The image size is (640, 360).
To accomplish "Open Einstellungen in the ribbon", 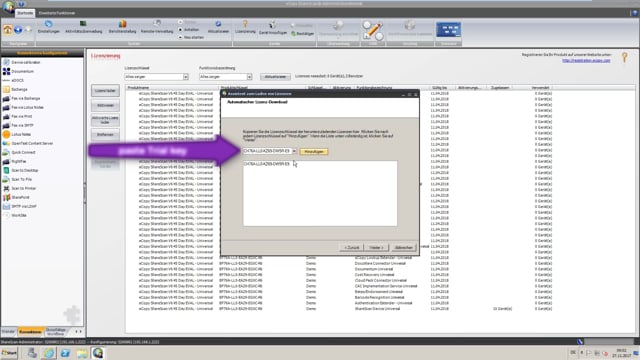I will tap(49, 27).
